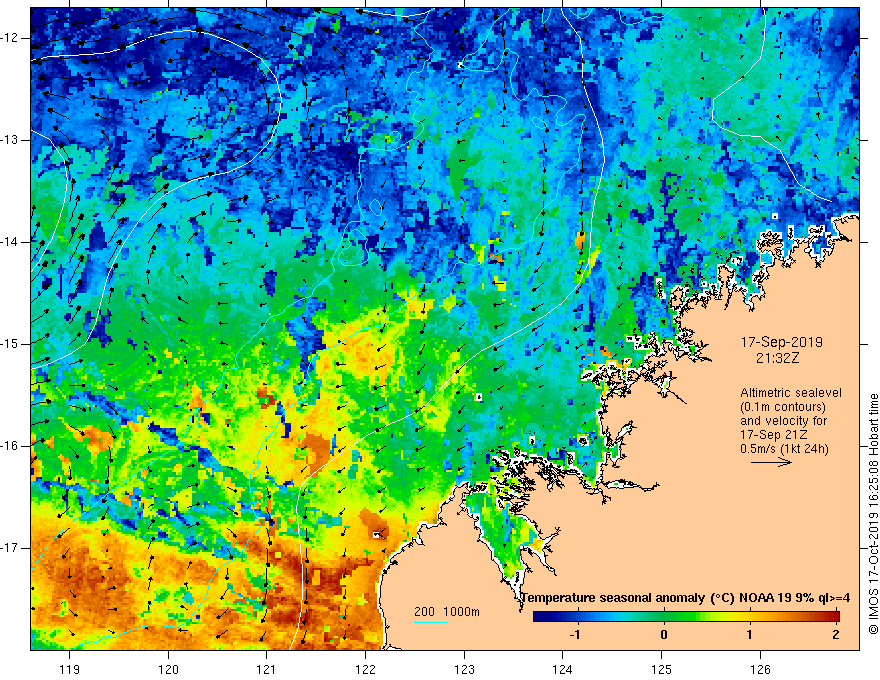Viewport: 880px width, 680px height.
Task: Click the IMOS copyright timestamp text
Action: (x=873, y=514)
